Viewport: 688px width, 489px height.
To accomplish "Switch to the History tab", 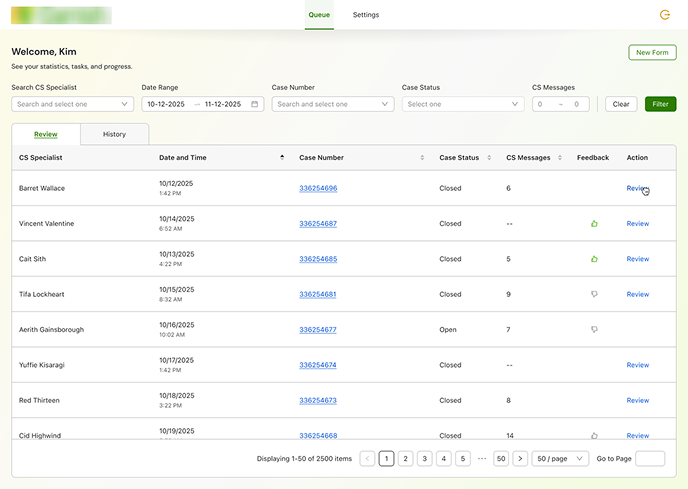I will (115, 134).
